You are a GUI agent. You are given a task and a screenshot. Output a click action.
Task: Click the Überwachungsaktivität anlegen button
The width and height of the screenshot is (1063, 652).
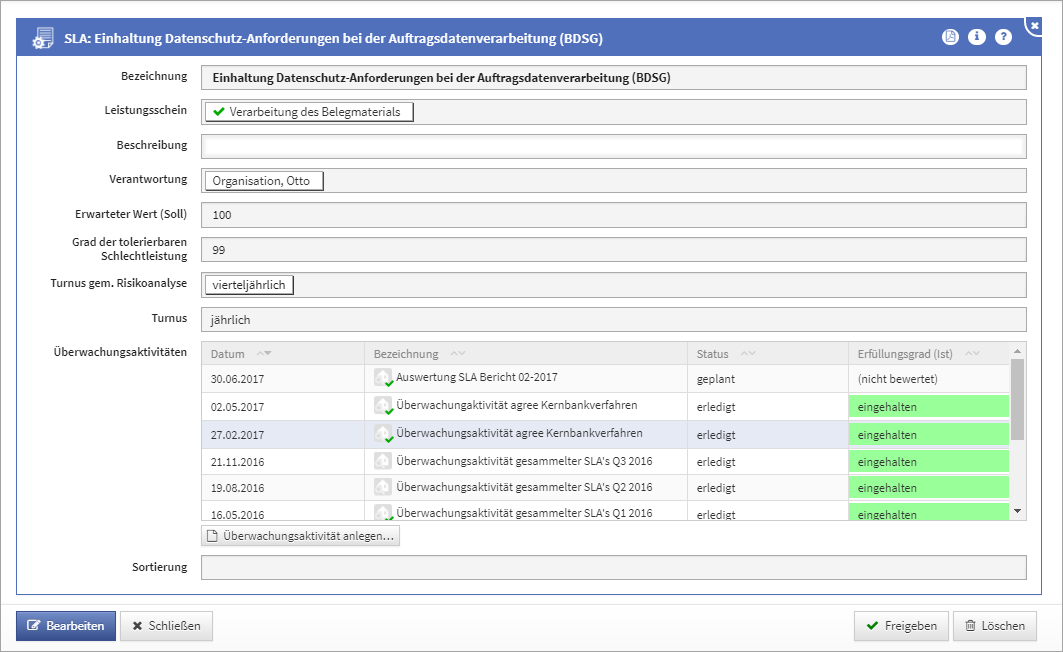point(300,535)
